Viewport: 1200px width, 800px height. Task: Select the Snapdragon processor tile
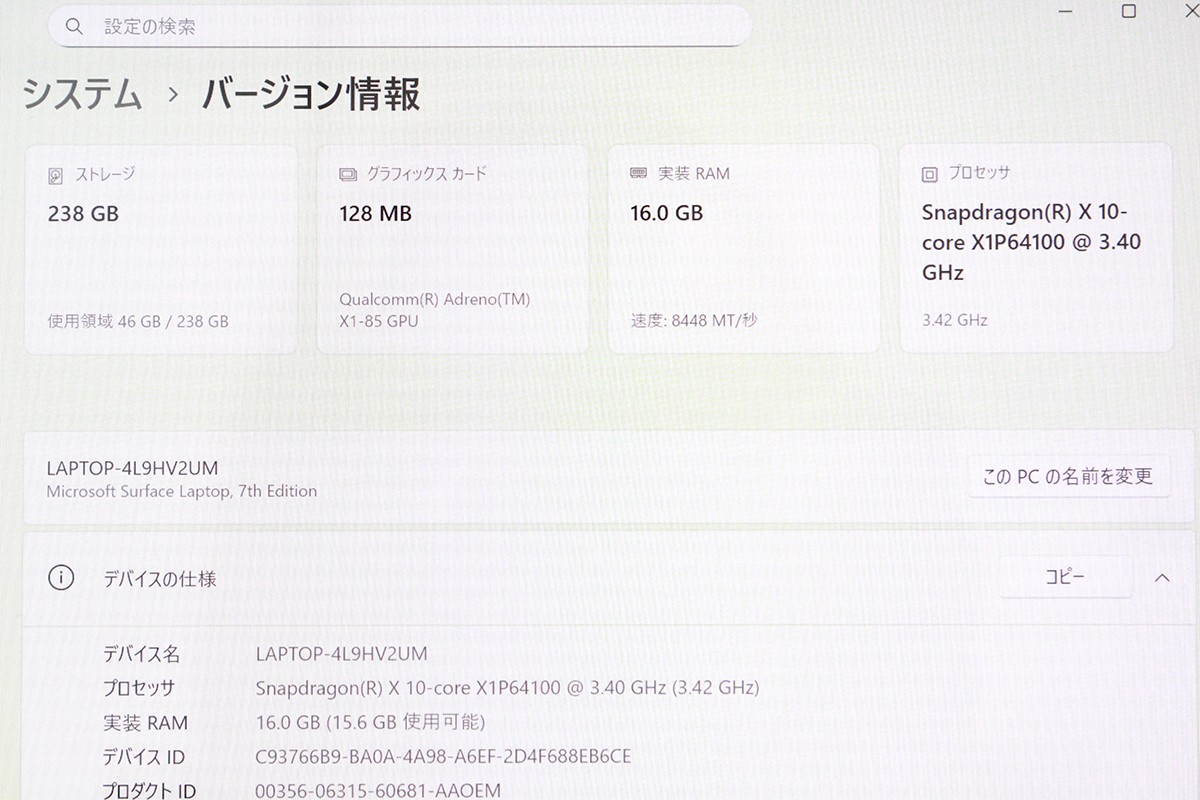(x=1035, y=250)
